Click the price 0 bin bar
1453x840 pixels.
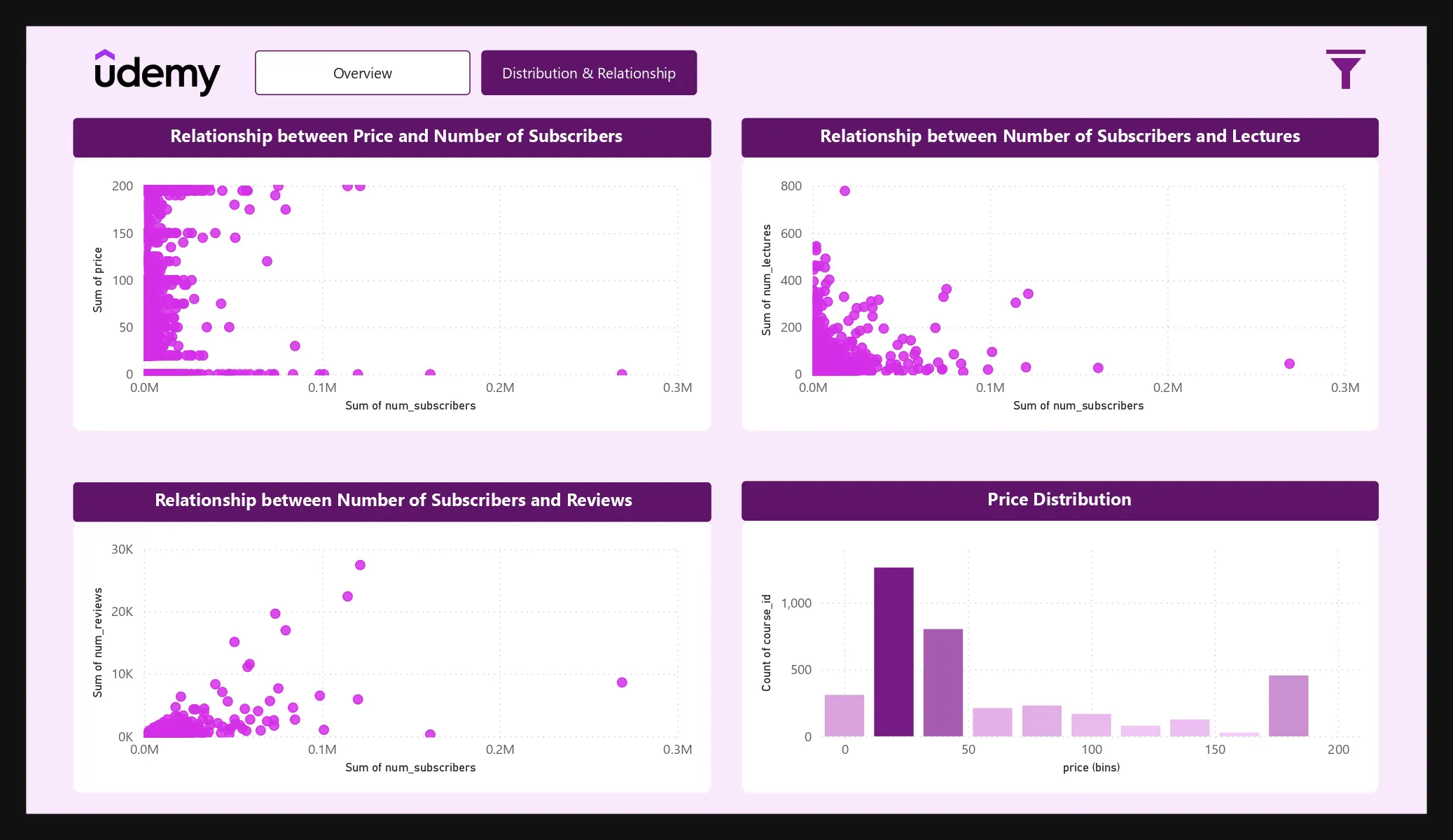pos(844,715)
